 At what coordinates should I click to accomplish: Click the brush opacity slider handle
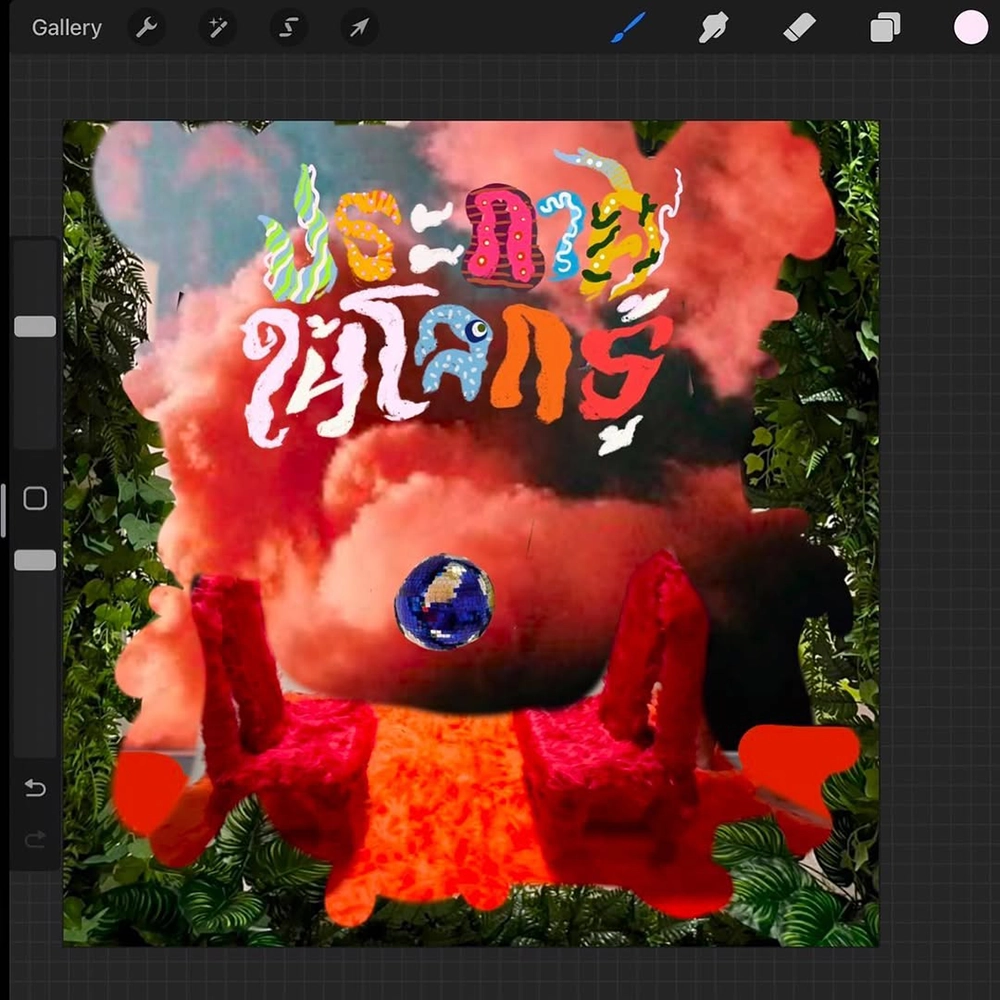click(35, 560)
